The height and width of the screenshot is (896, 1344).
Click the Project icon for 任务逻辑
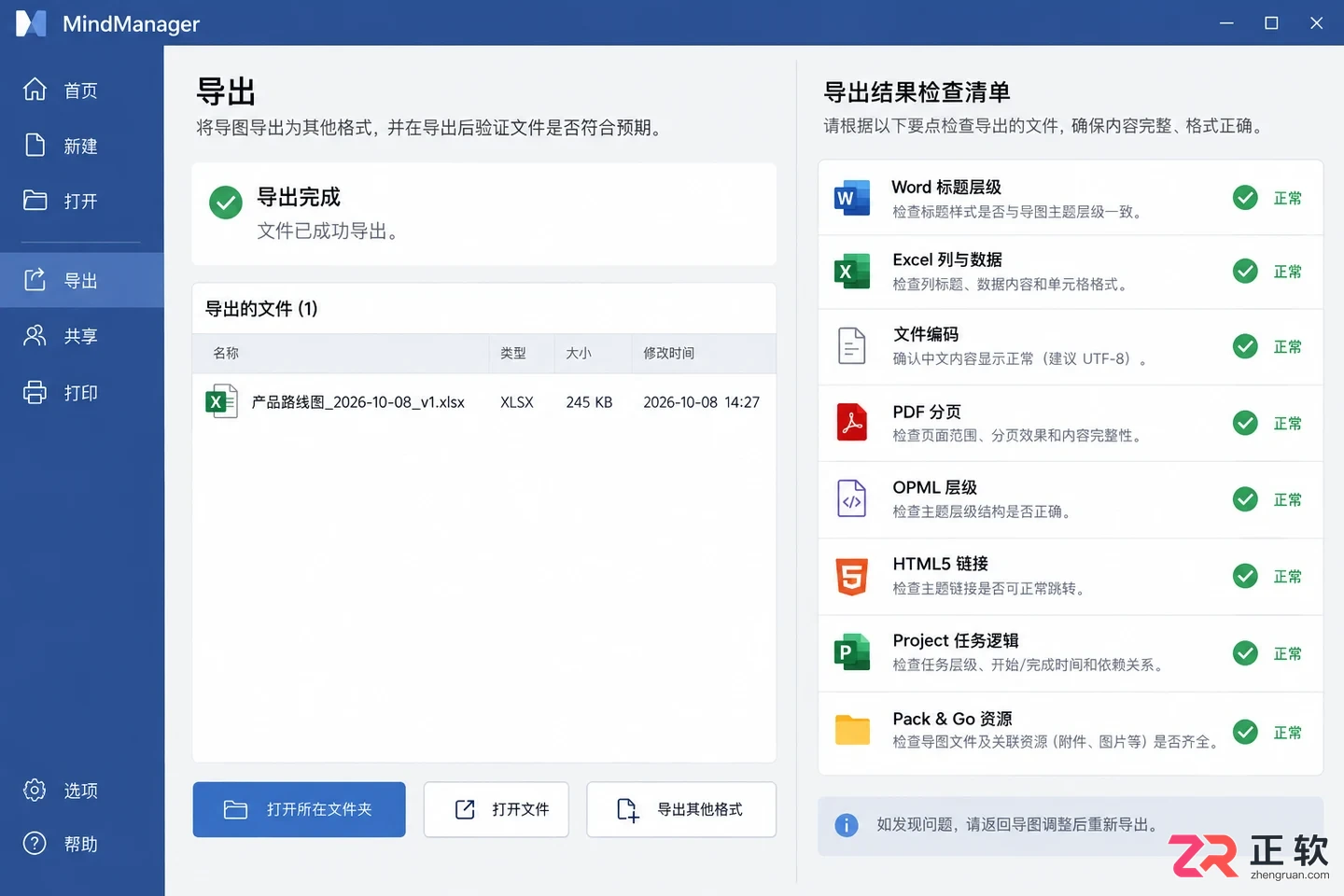851,651
